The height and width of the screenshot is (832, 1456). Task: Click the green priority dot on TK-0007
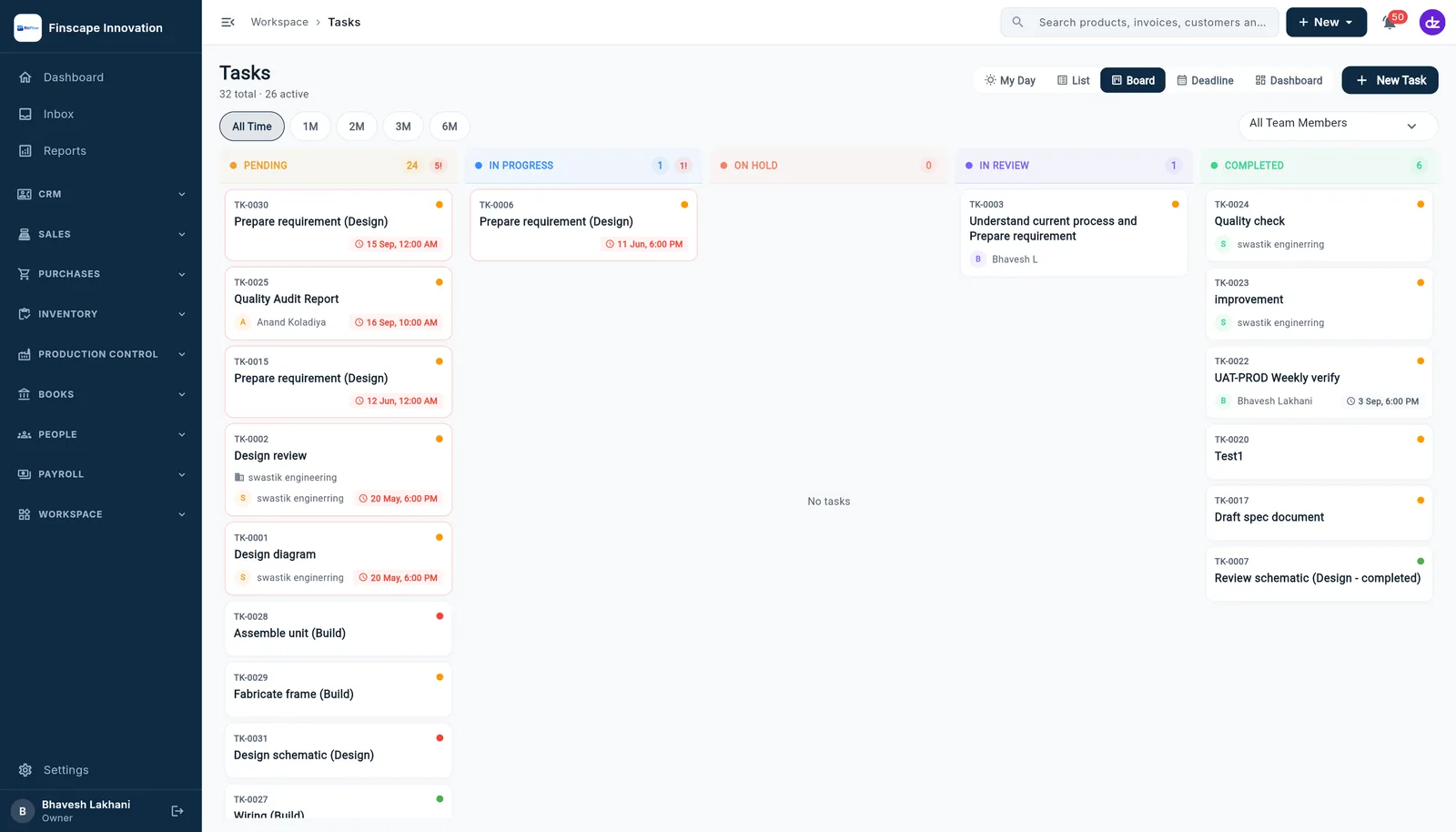pyautogui.click(x=1421, y=561)
